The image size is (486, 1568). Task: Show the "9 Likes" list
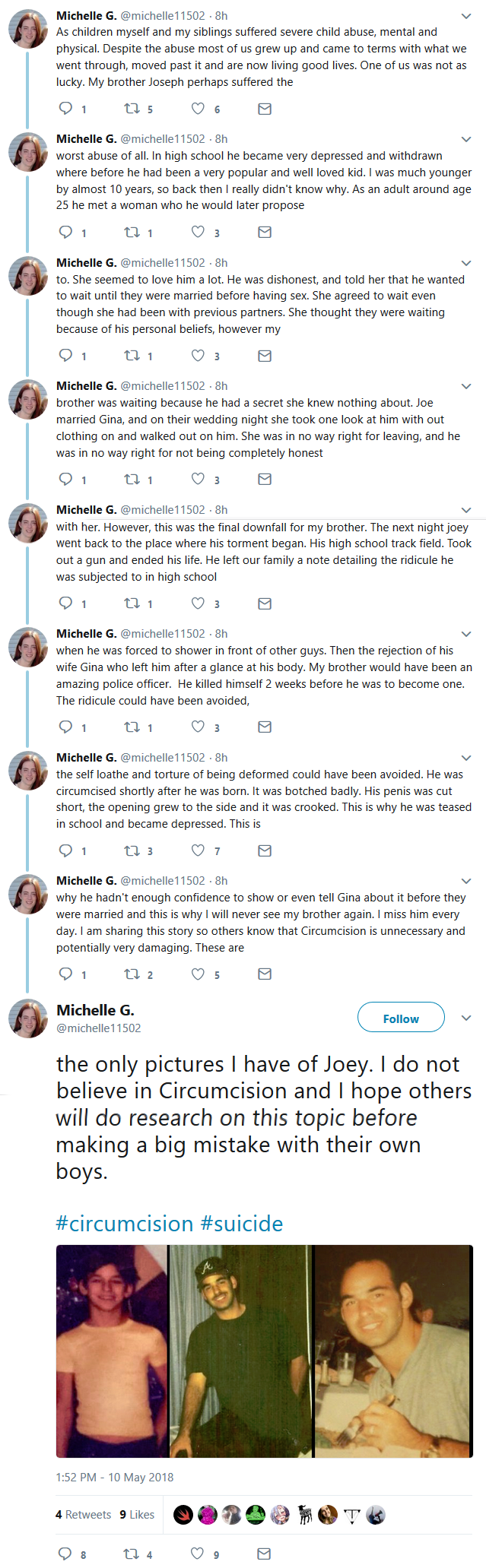(x=137, y=1514)
